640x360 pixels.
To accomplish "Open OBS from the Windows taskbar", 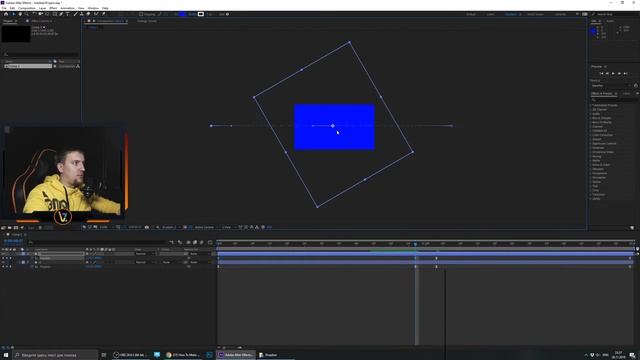I will tap(131, 355).
